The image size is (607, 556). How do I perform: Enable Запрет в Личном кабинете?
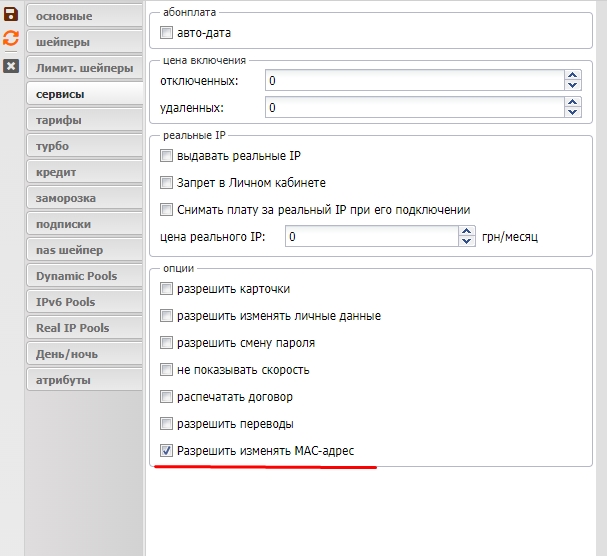tap(167, 183)
